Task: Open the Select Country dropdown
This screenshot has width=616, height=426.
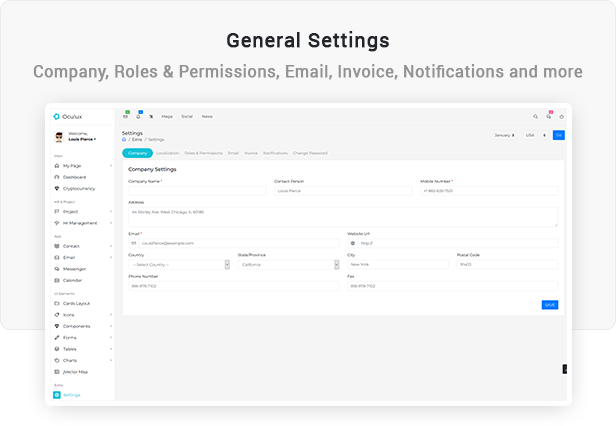Action: click(x=179, y=265)
